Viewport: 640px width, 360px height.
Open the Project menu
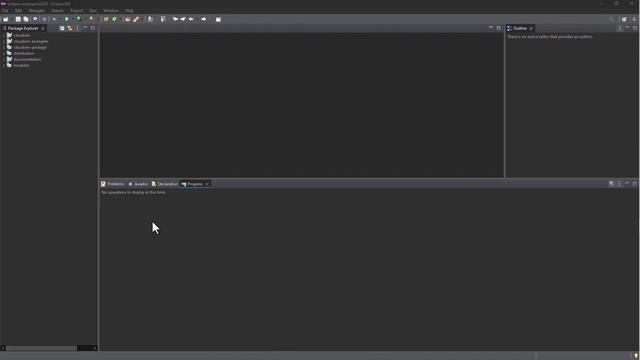[76, 11]
